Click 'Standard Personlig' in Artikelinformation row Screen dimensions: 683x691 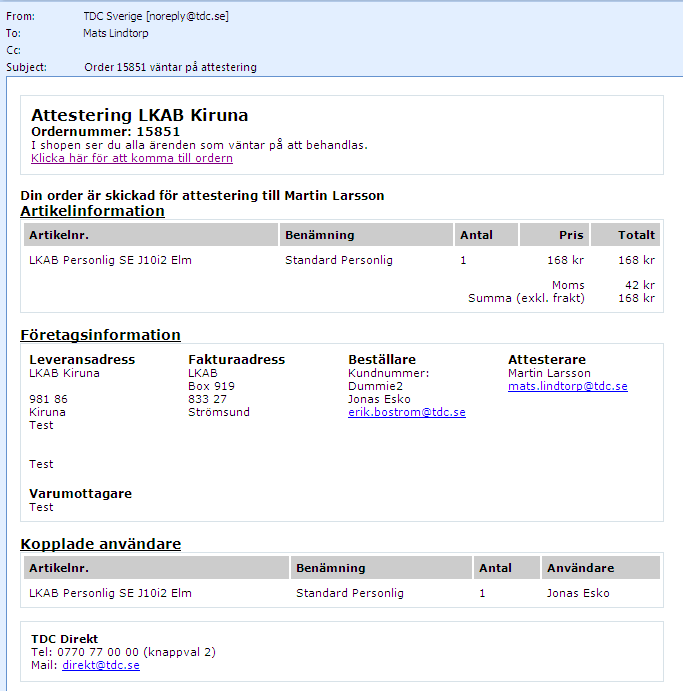338,260
